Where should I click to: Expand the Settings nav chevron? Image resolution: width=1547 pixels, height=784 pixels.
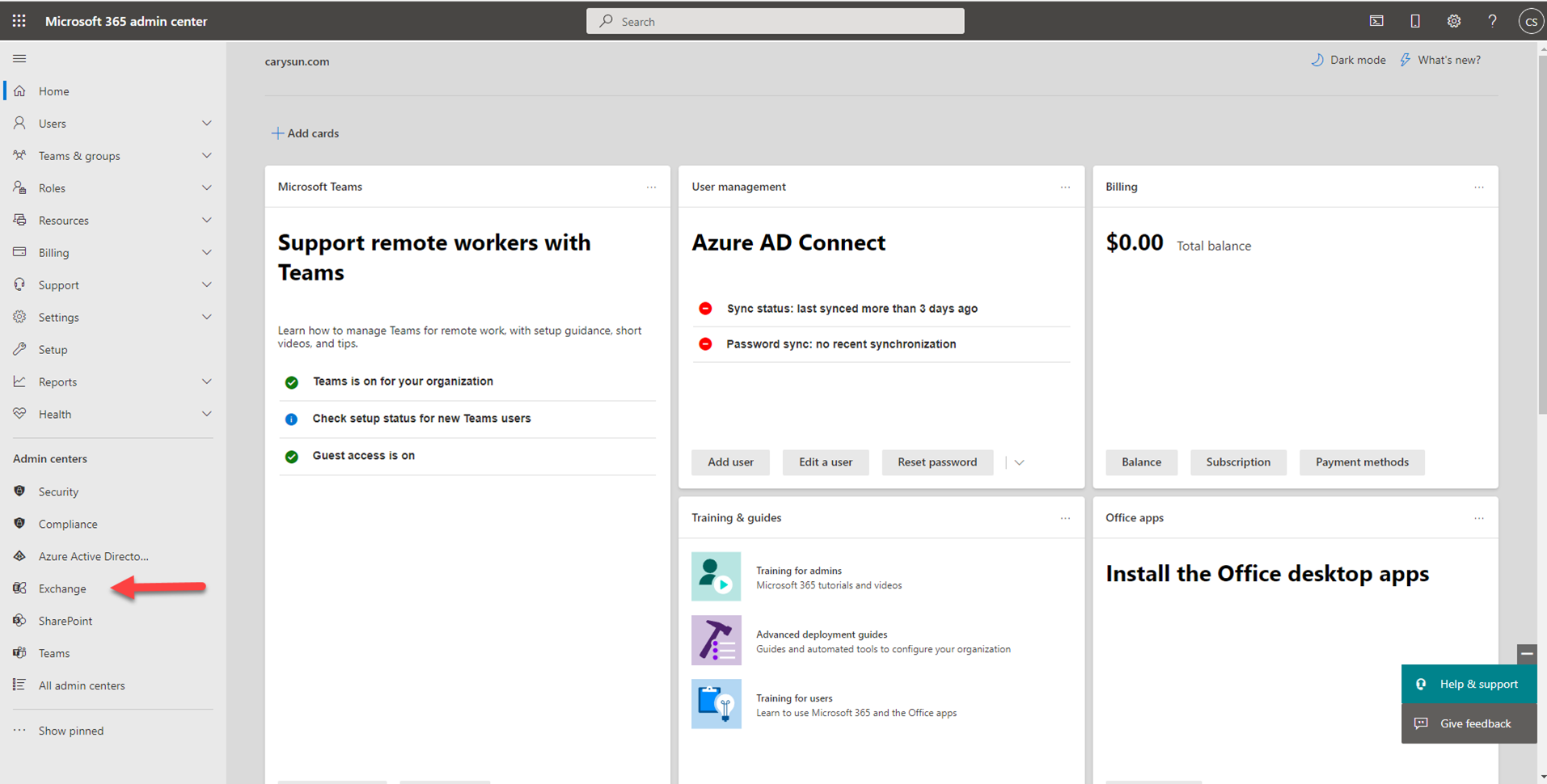(206, 317)
